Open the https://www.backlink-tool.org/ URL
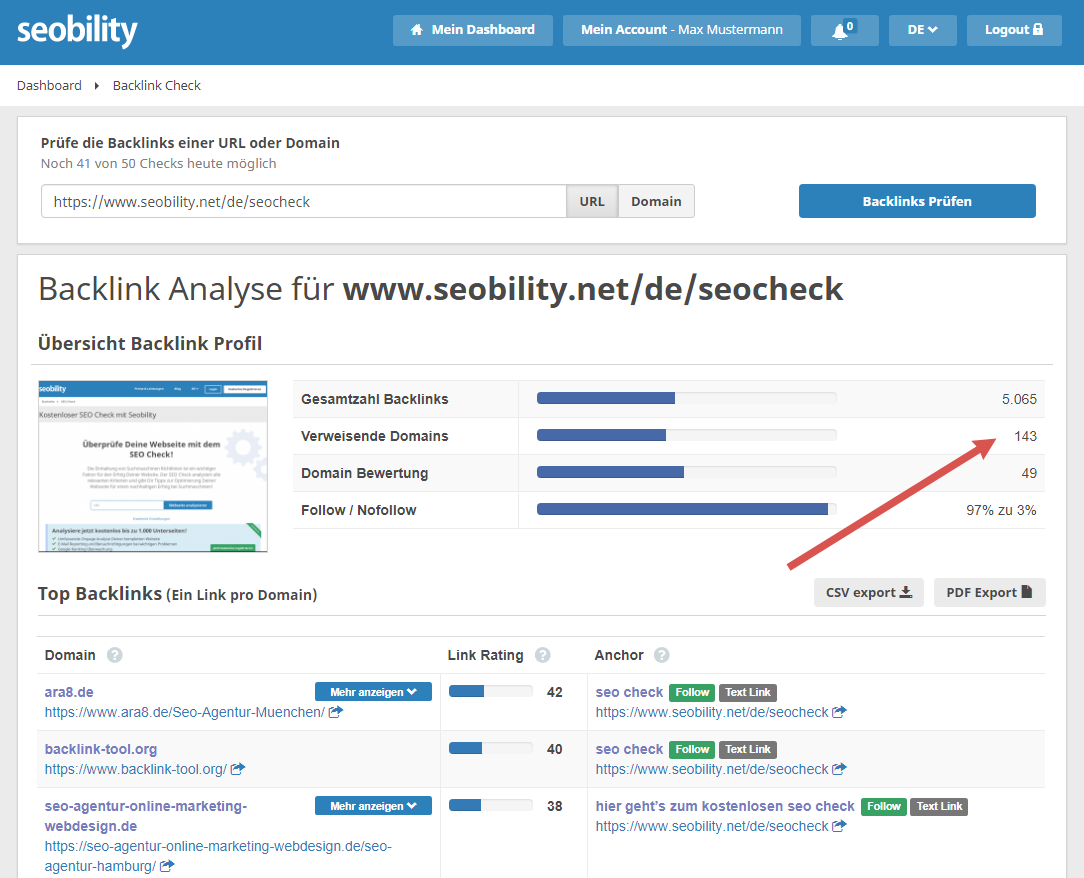 coord(136,769)
